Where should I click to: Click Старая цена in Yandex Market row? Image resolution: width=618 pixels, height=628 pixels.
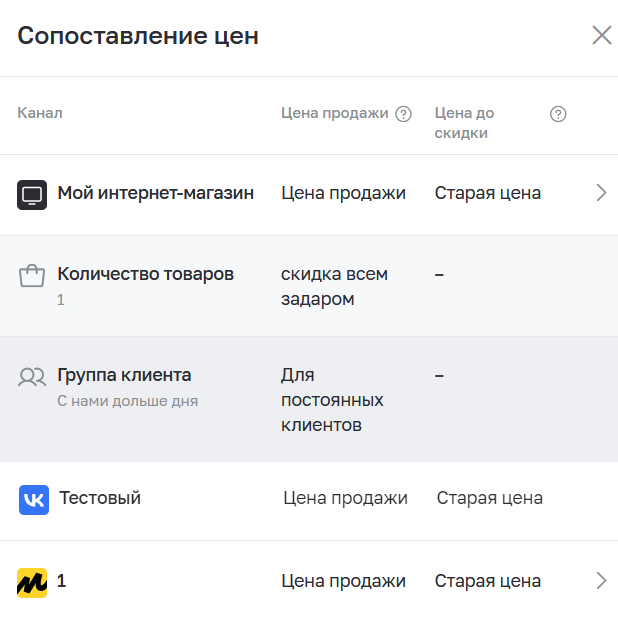[487, 581]
